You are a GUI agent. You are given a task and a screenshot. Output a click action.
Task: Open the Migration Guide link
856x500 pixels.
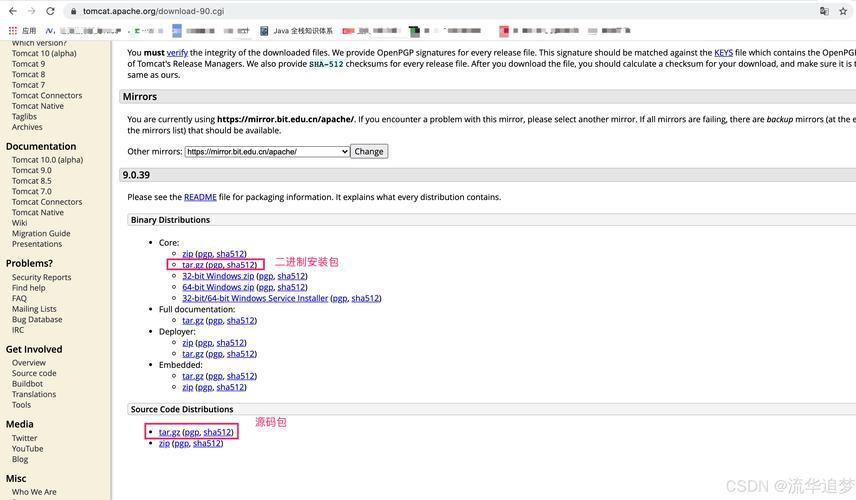click(41, 233)
